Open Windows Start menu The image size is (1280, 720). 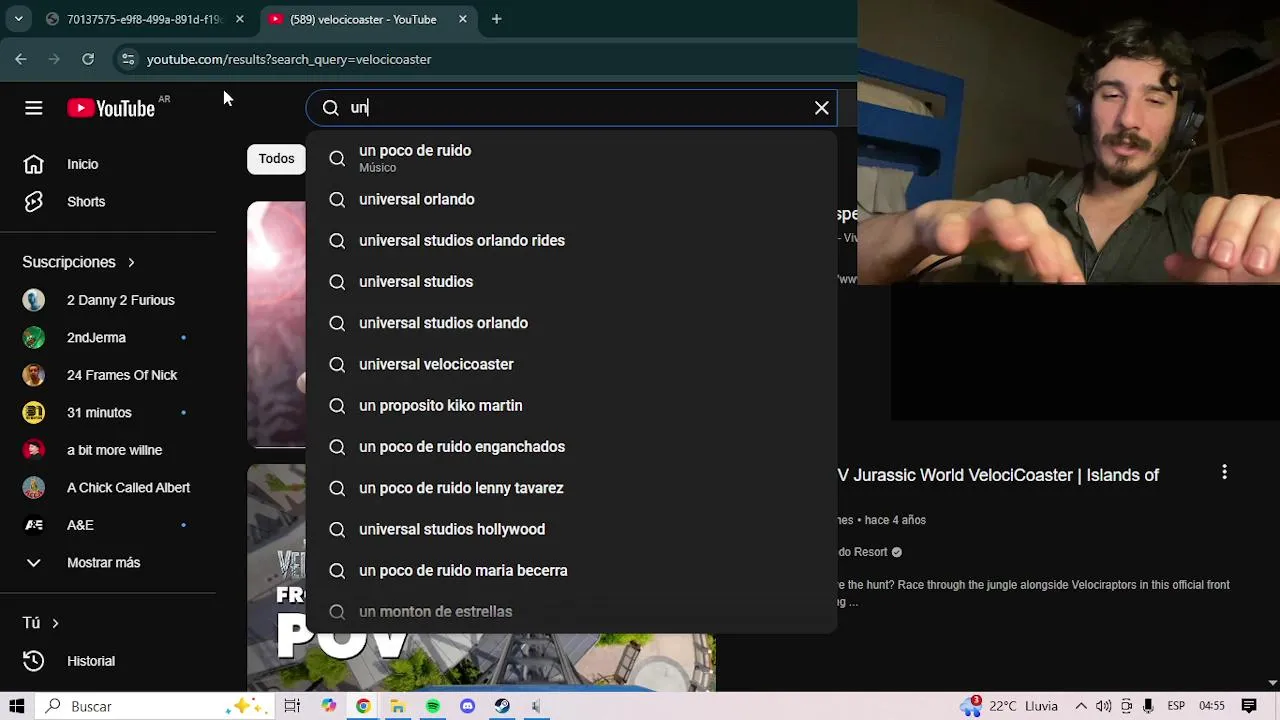tap(16, 706)
